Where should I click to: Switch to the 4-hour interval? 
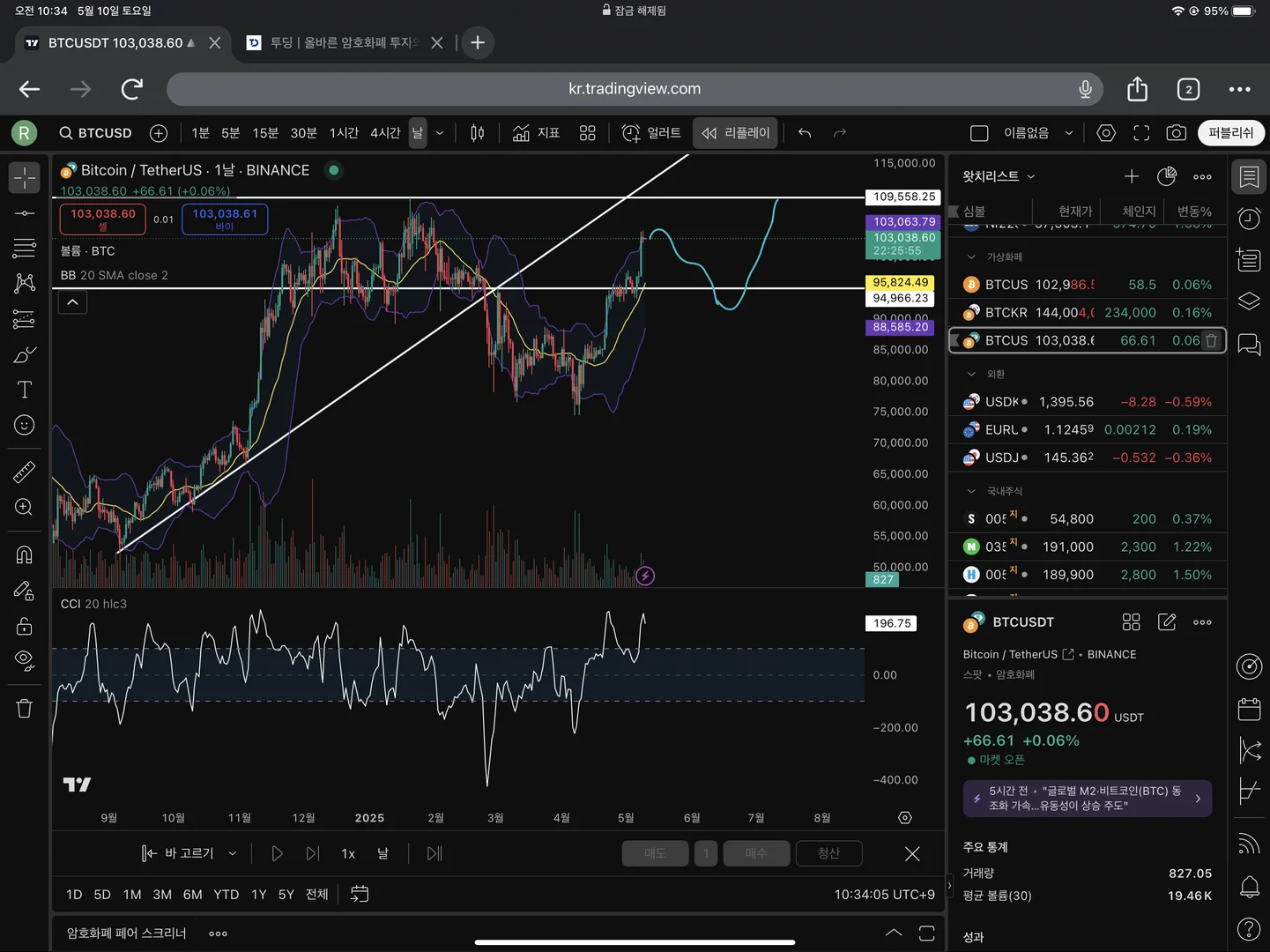385,133
